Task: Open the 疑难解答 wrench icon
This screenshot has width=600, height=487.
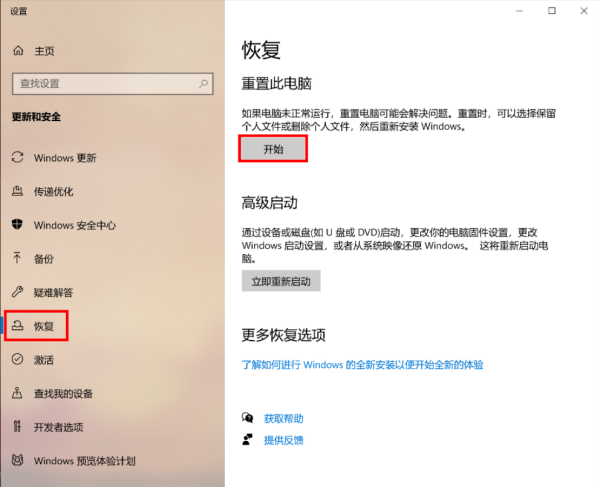Action: tap(18, 292)
